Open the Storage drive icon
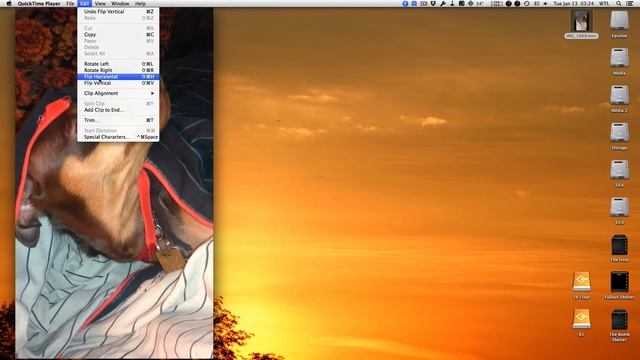 [619, 133]
